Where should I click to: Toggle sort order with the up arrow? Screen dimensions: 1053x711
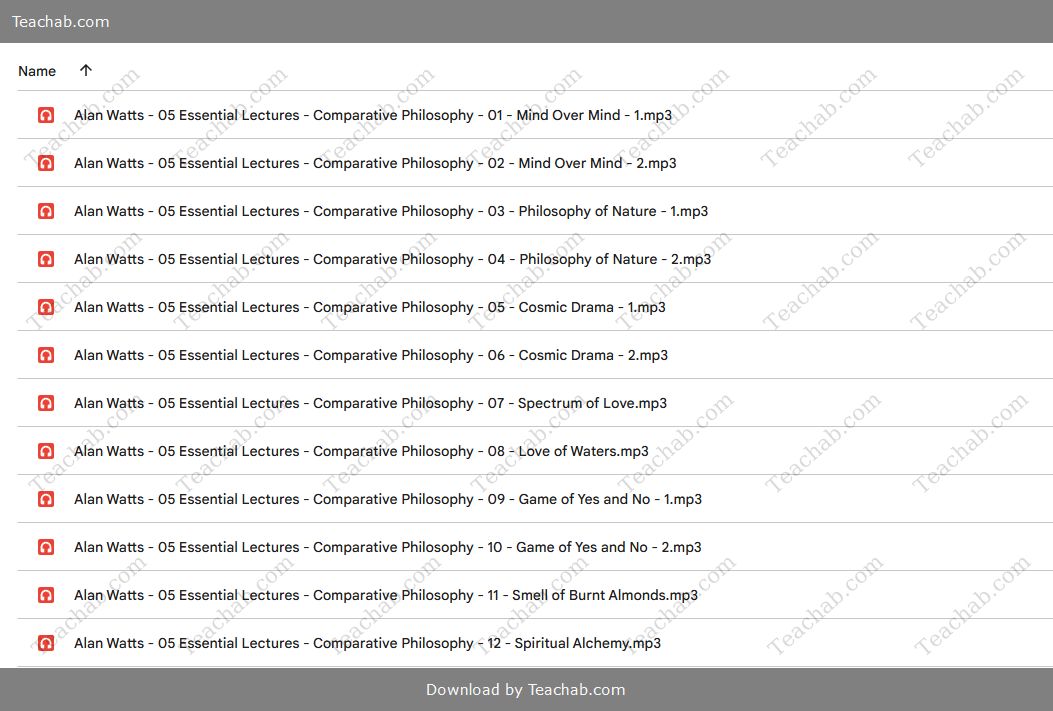coord(85,70)
